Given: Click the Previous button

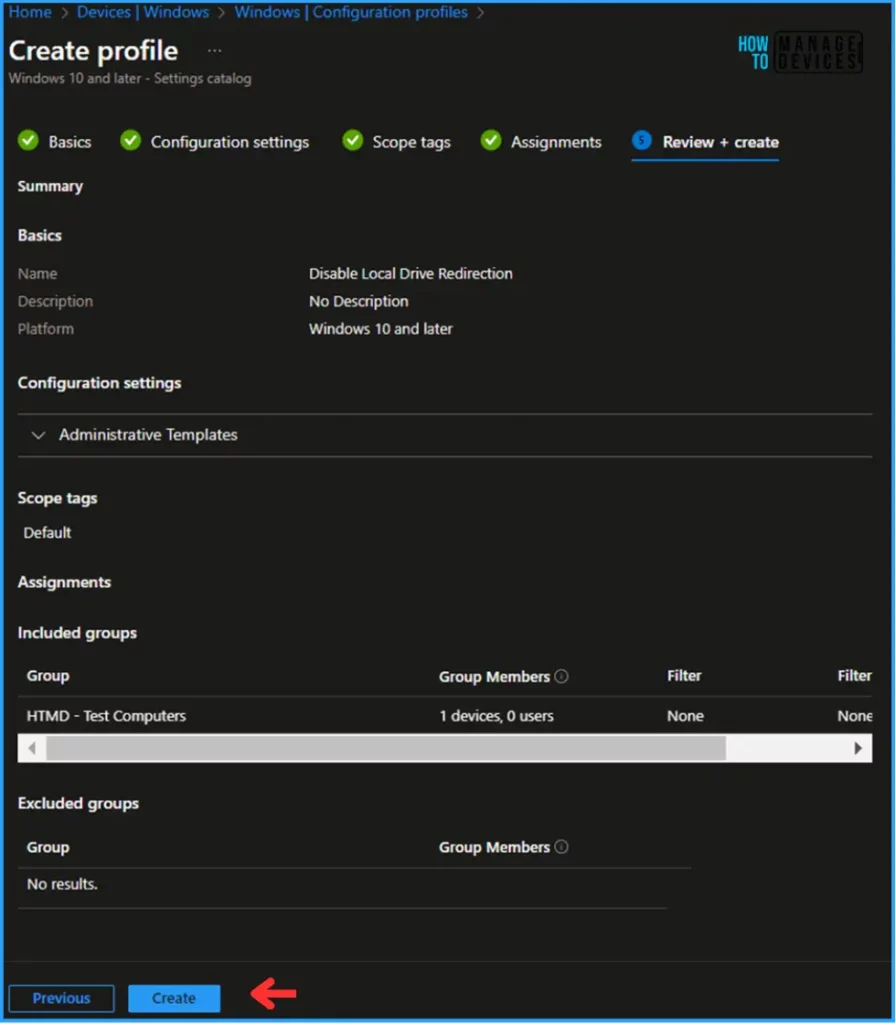Looking at the screenshot, I should coord(61,998).
